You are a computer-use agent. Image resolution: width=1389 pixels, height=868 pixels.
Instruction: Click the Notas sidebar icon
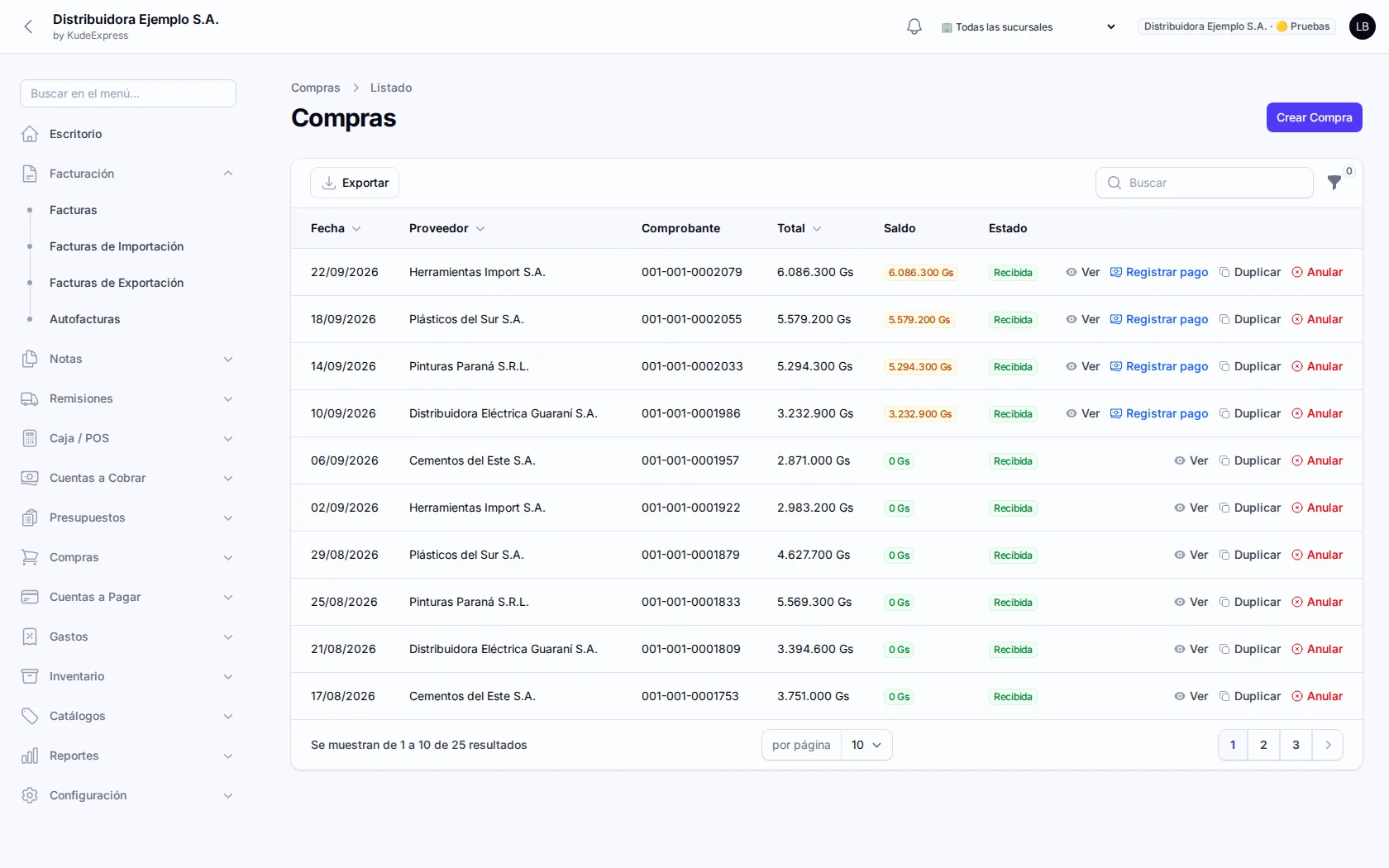click(30, 359)
